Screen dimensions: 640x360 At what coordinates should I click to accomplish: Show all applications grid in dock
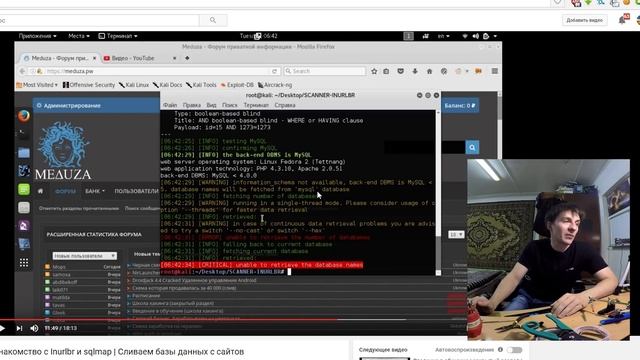point(24,263)
